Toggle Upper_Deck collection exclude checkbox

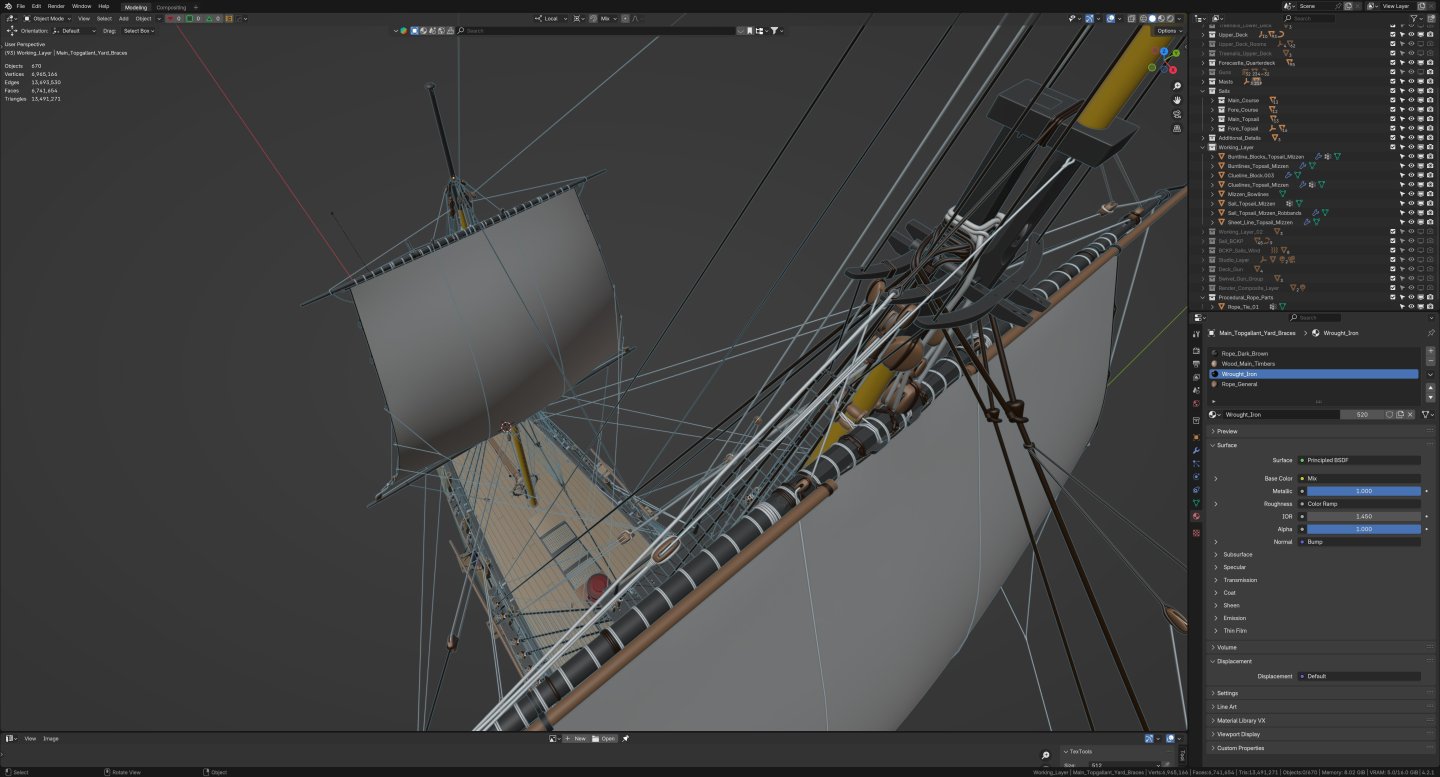click(1393, 35)
